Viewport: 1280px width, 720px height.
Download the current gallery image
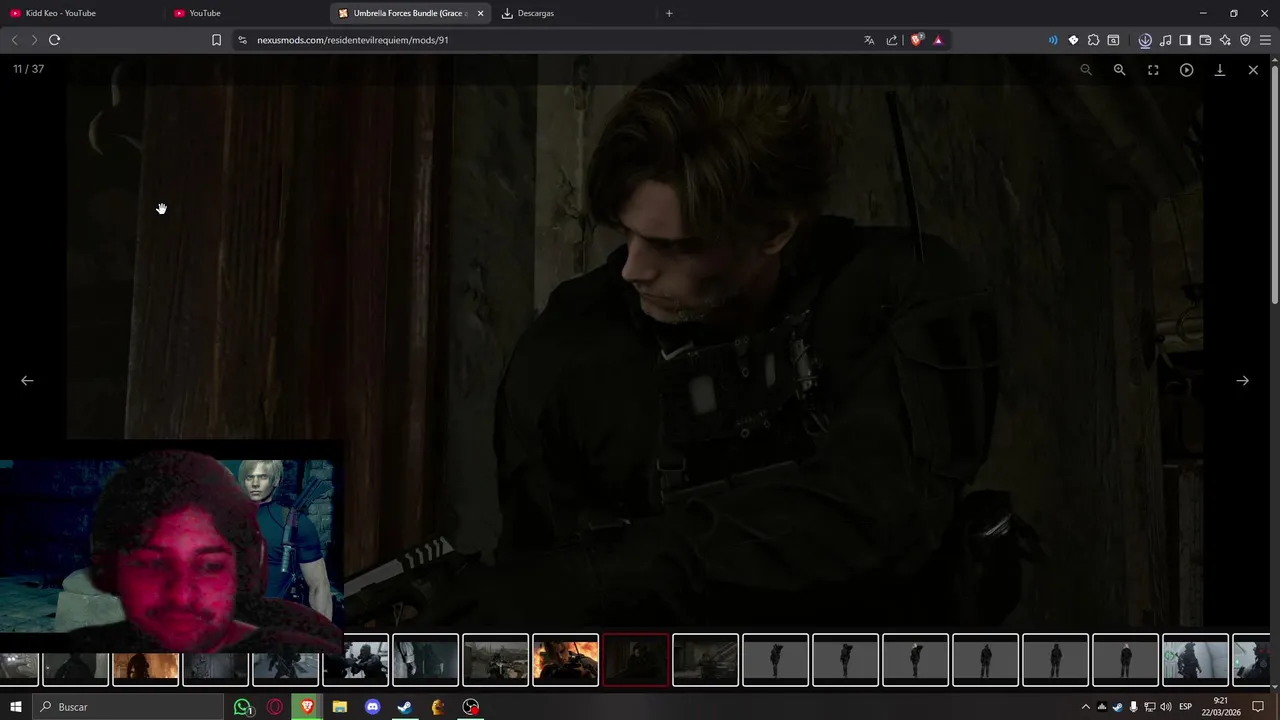1220,70
